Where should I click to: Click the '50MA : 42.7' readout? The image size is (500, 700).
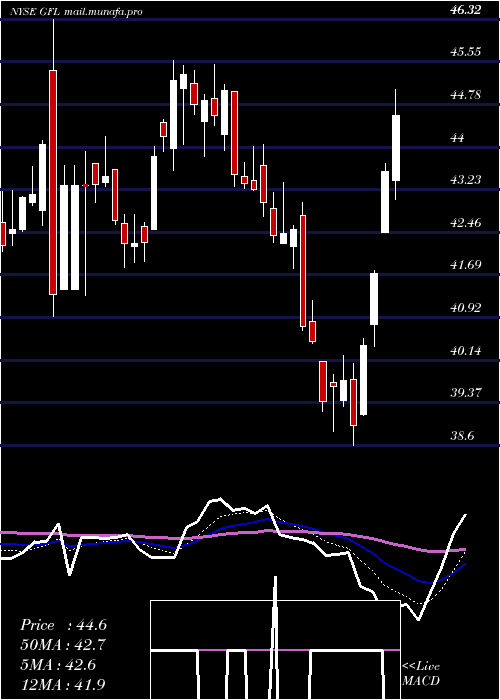[x=63, y=645]
